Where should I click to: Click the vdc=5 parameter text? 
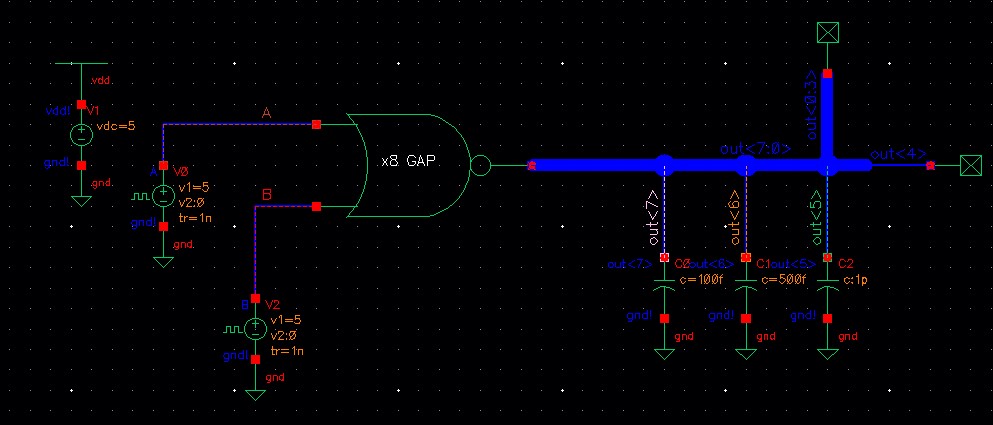tap(116, 126)
